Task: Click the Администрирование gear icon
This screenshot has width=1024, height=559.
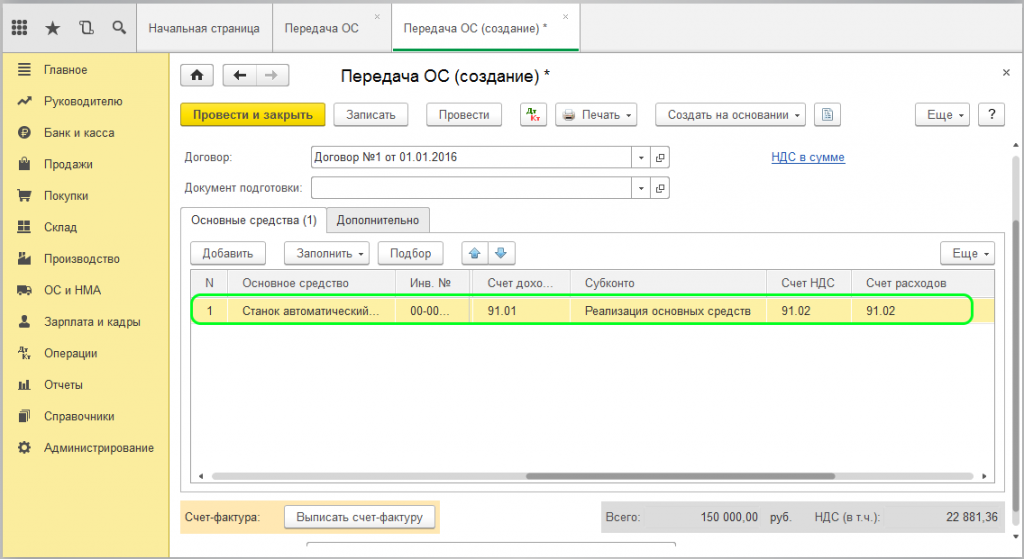Action: (24, 447)
